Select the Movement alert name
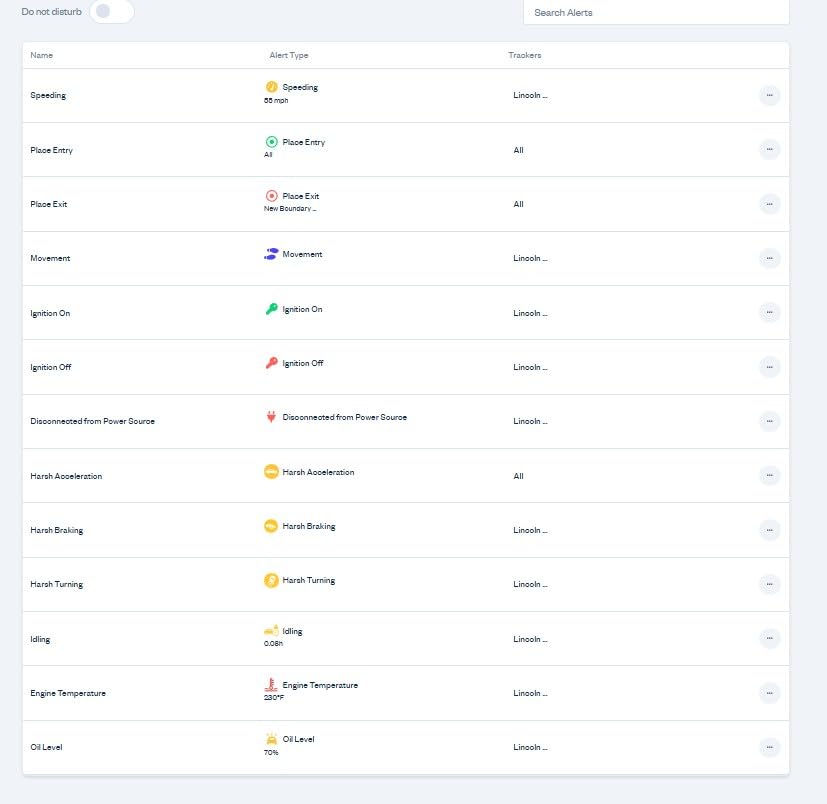Image resolution: width=827 pixels, height=804 pixels. click(x=50, y=259)
